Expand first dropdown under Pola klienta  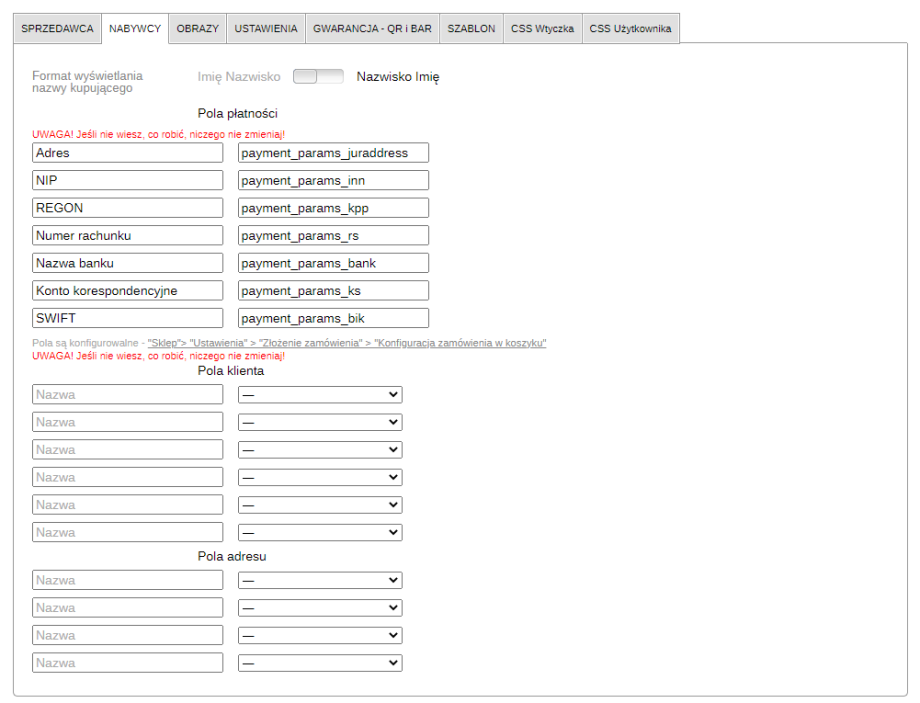point(320,395)
